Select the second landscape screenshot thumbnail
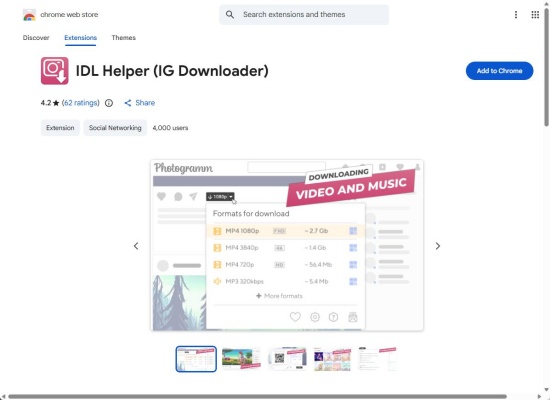This screenshot has width=550, height=400. click(x=242, y=359)
